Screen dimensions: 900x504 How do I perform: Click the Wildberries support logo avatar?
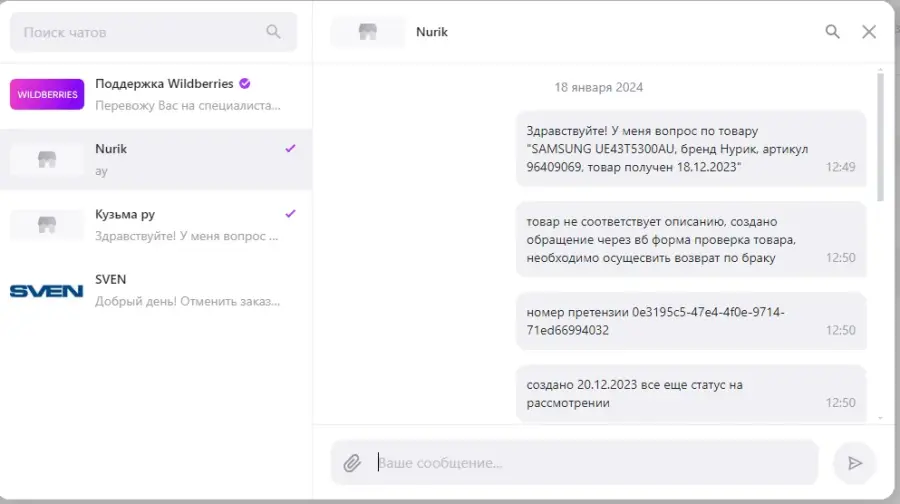coord(47,94)
